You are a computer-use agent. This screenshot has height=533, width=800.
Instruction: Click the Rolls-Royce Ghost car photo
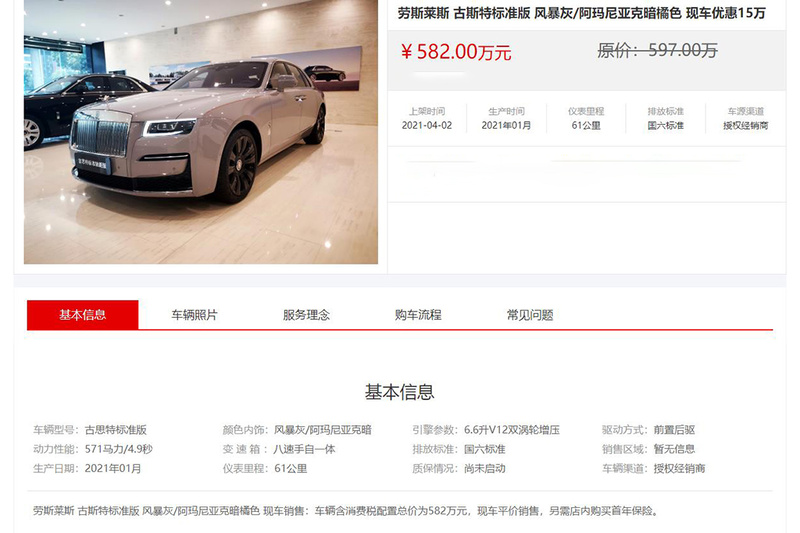[201, 132]
